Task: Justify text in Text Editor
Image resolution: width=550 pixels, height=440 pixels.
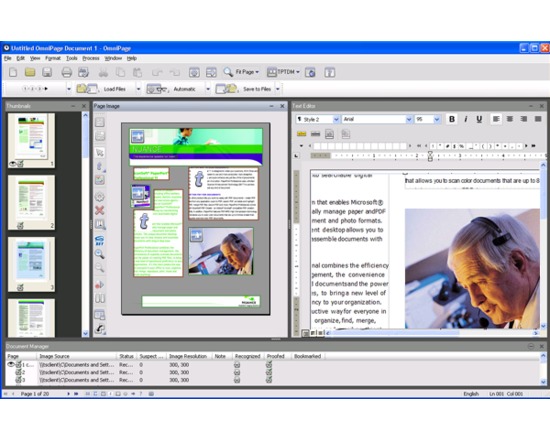Action: (x=538, y=119)
